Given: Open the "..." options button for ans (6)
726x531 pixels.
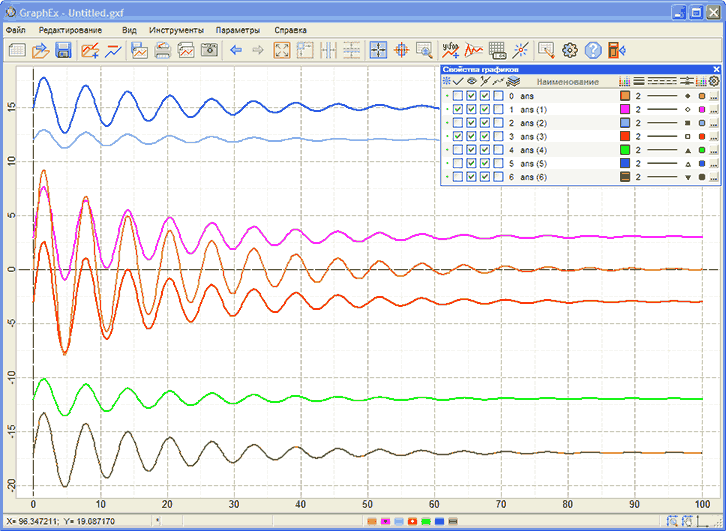Looking at the screenshot, I should [x=715, y=177].
